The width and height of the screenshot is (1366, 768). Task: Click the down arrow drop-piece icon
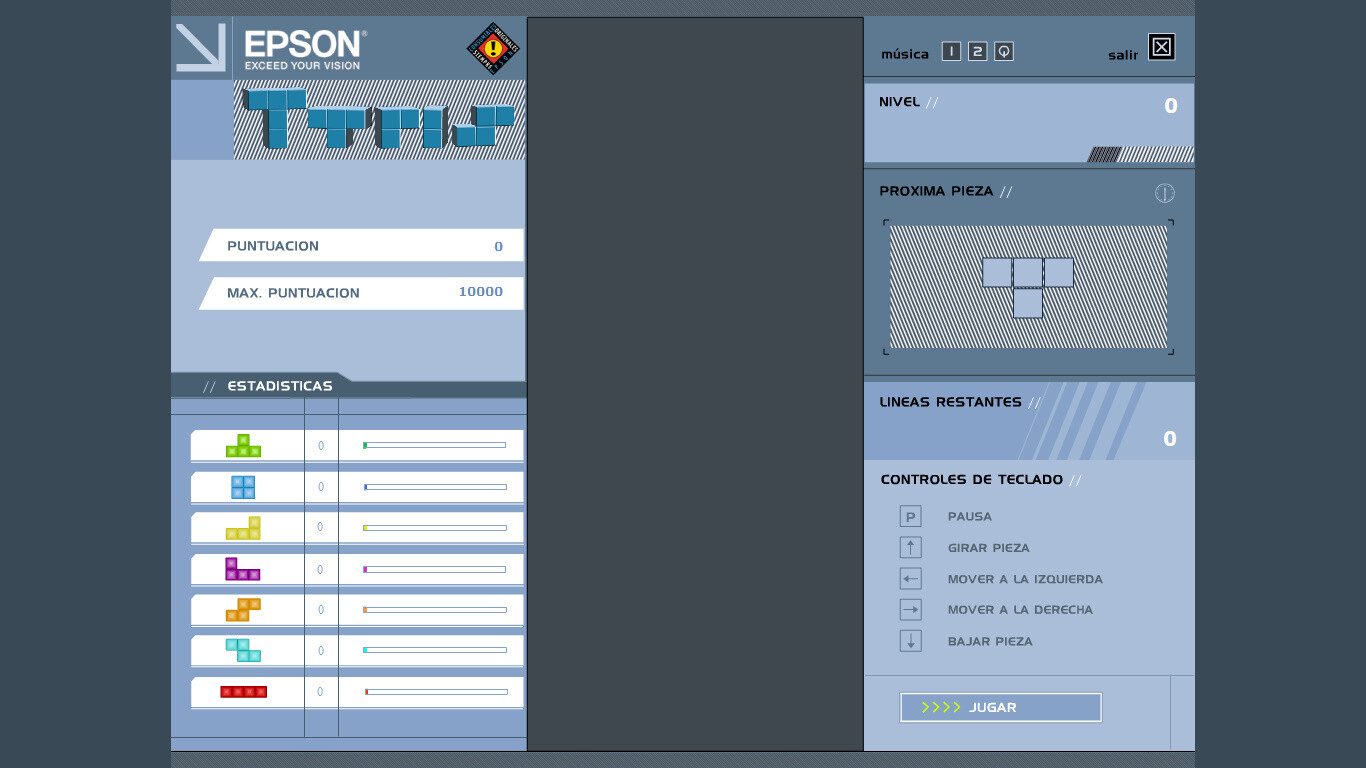coord(910,641)
